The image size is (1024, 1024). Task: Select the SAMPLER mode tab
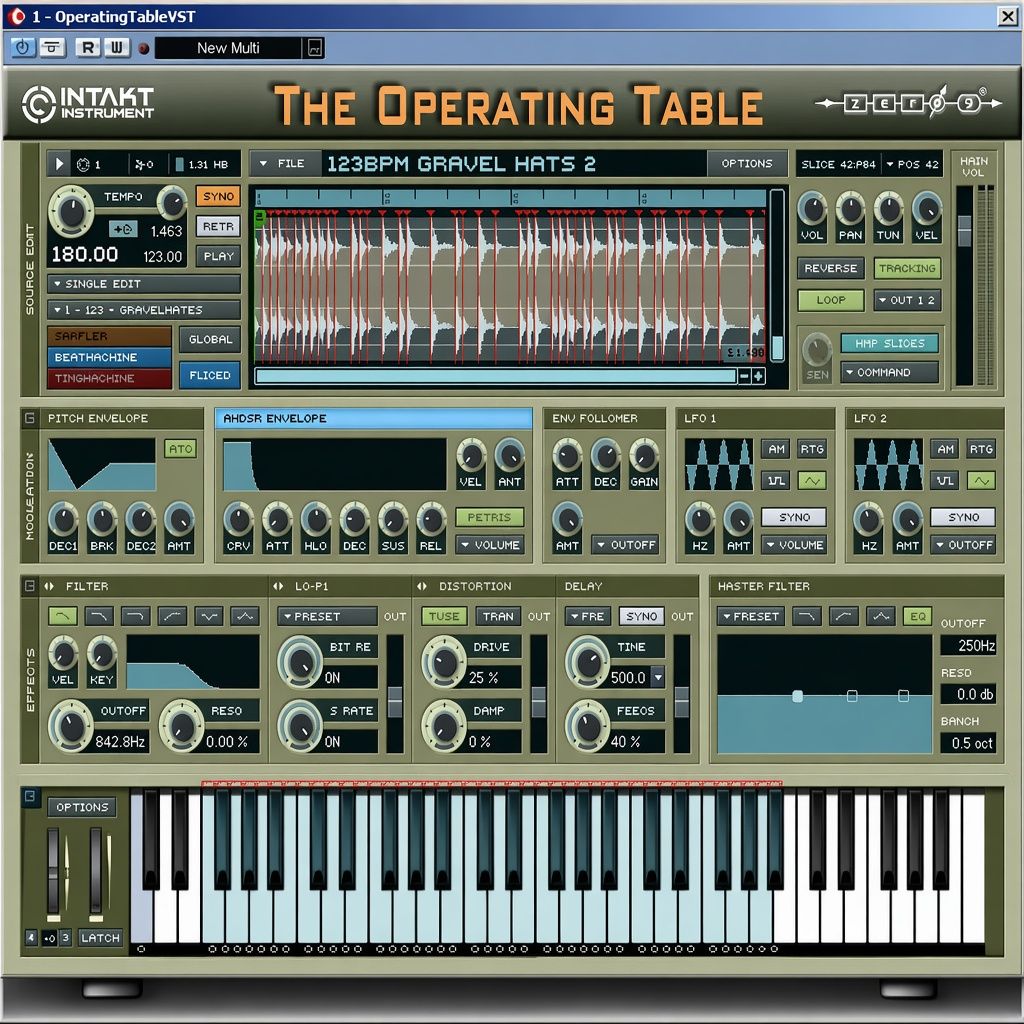coord(109,336)
